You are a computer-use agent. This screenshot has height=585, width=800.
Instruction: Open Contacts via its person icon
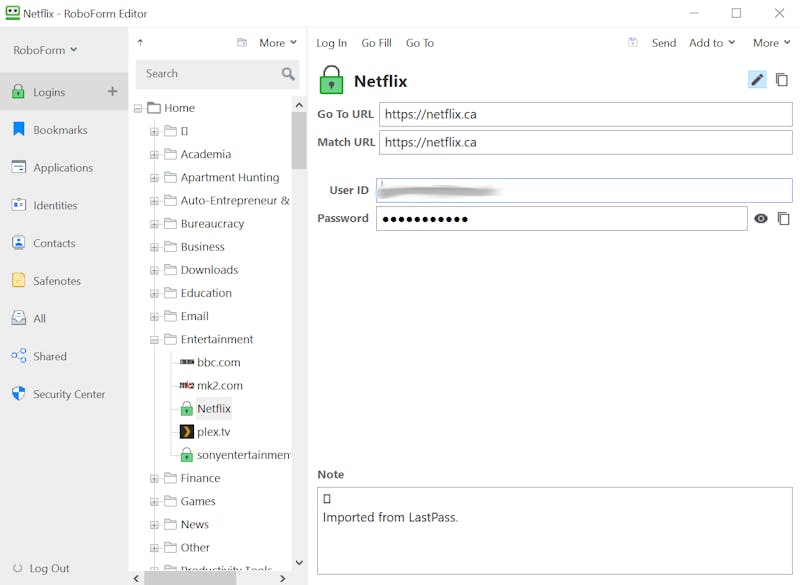point(18,242)
